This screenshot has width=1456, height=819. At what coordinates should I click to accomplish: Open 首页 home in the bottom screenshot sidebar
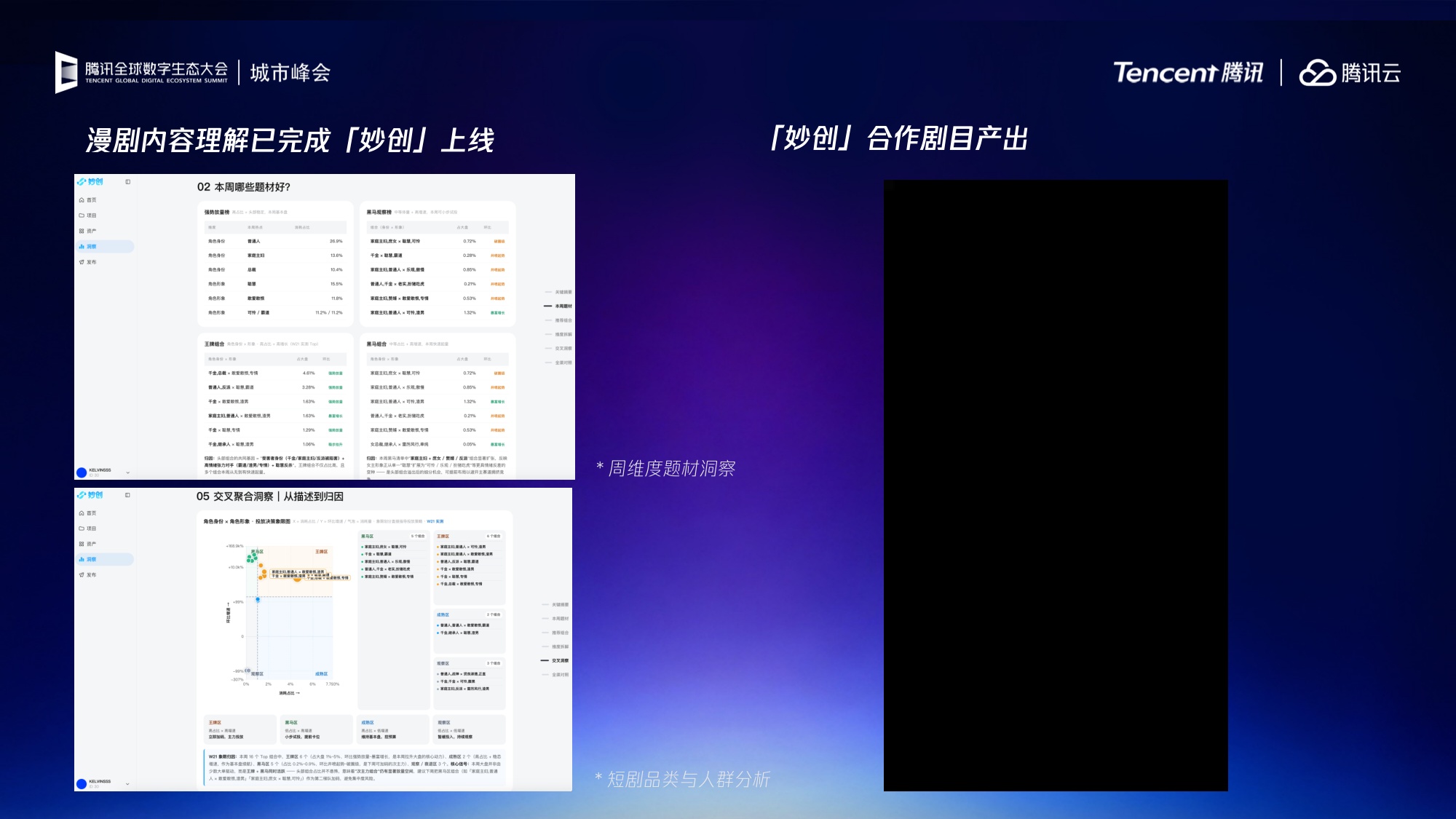click(x=87, y=513)
